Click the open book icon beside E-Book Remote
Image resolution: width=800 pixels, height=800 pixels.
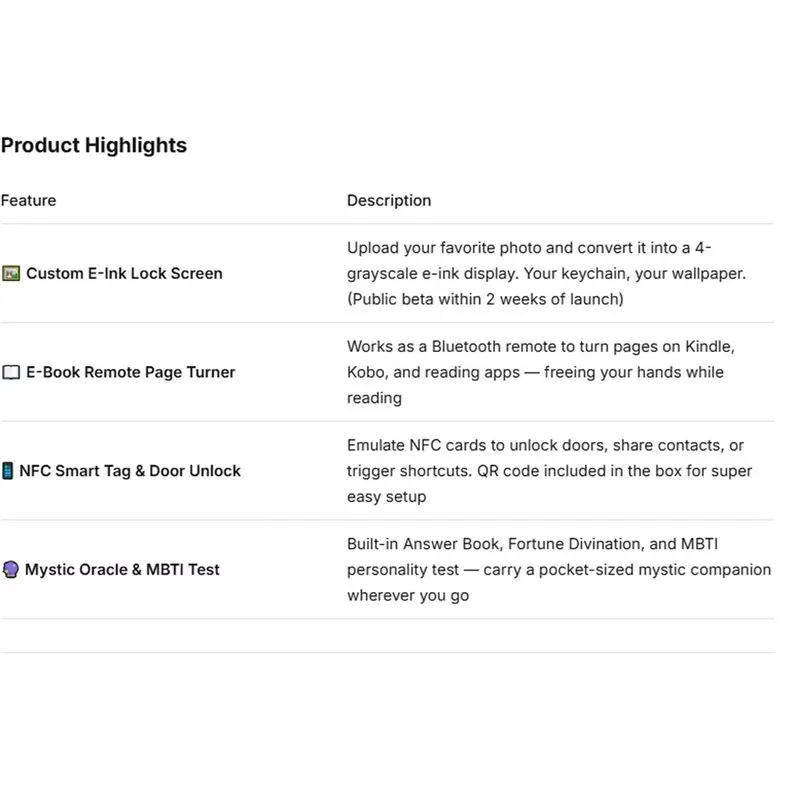[x=11, y=372]
